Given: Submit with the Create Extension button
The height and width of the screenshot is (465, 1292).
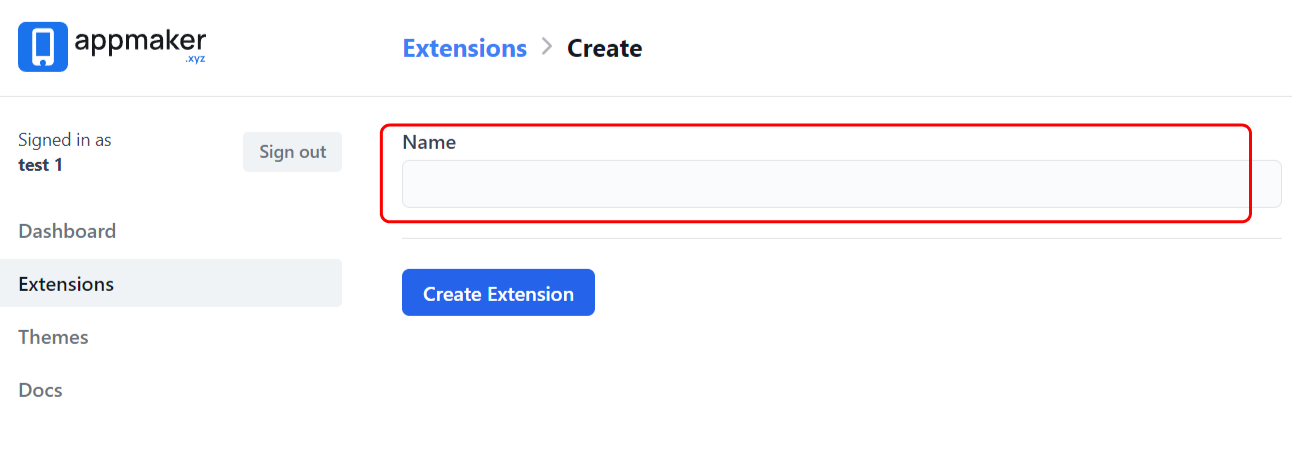Looking at the screenshot, I should click(498, 293).
